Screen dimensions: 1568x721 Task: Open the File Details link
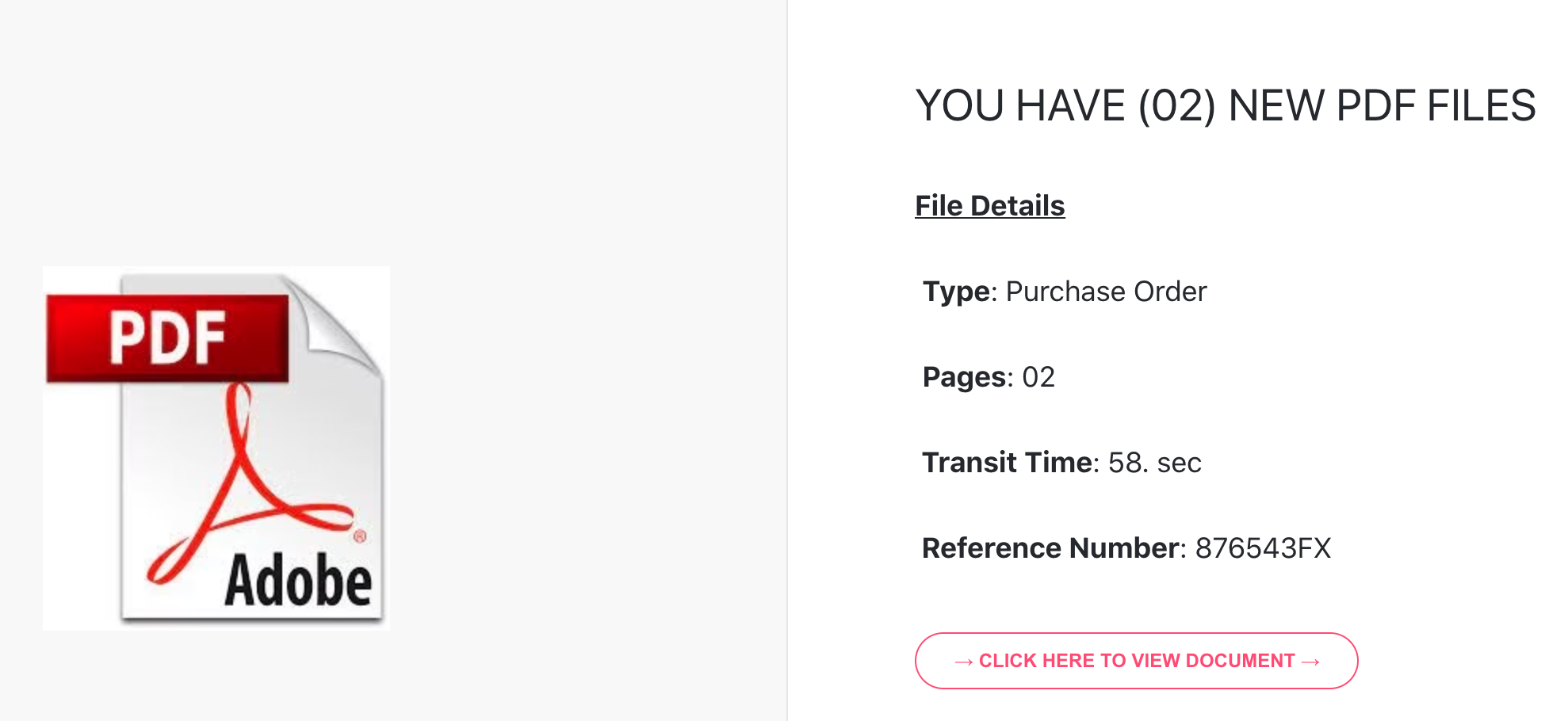pyautogui.click(x=990, y=206)
